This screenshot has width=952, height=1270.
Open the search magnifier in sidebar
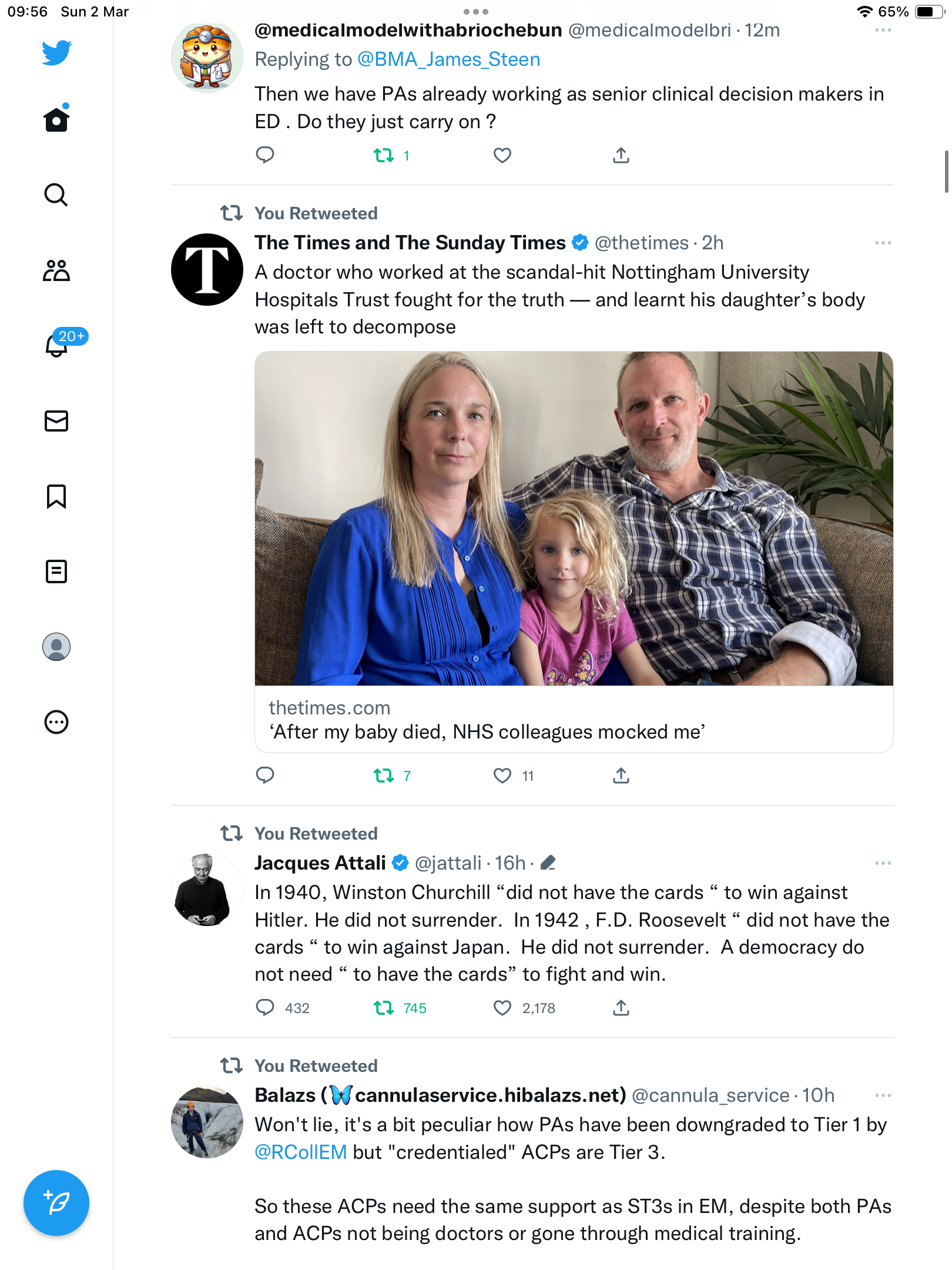point(56,195)
